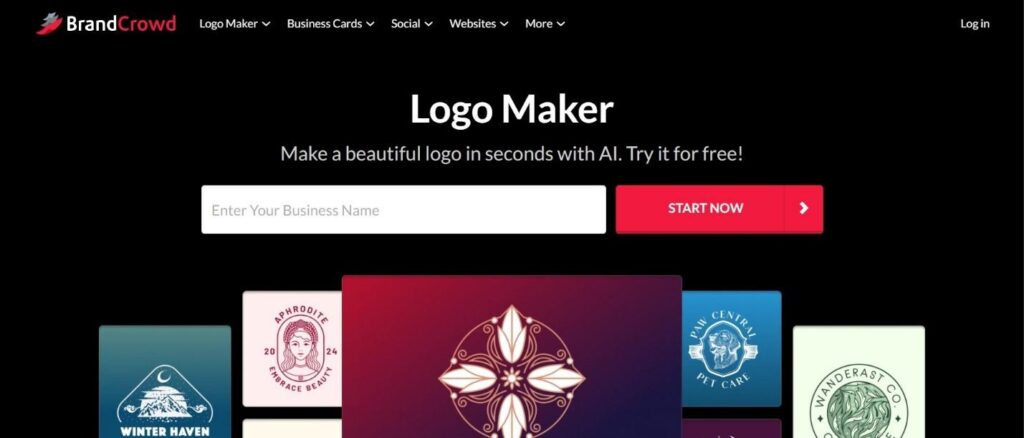Image resolution: width=1024 pixels, height=438 pixels.
Task: Select the Aphrodite Embrace Beauty logo
Action: pos(292,349)
